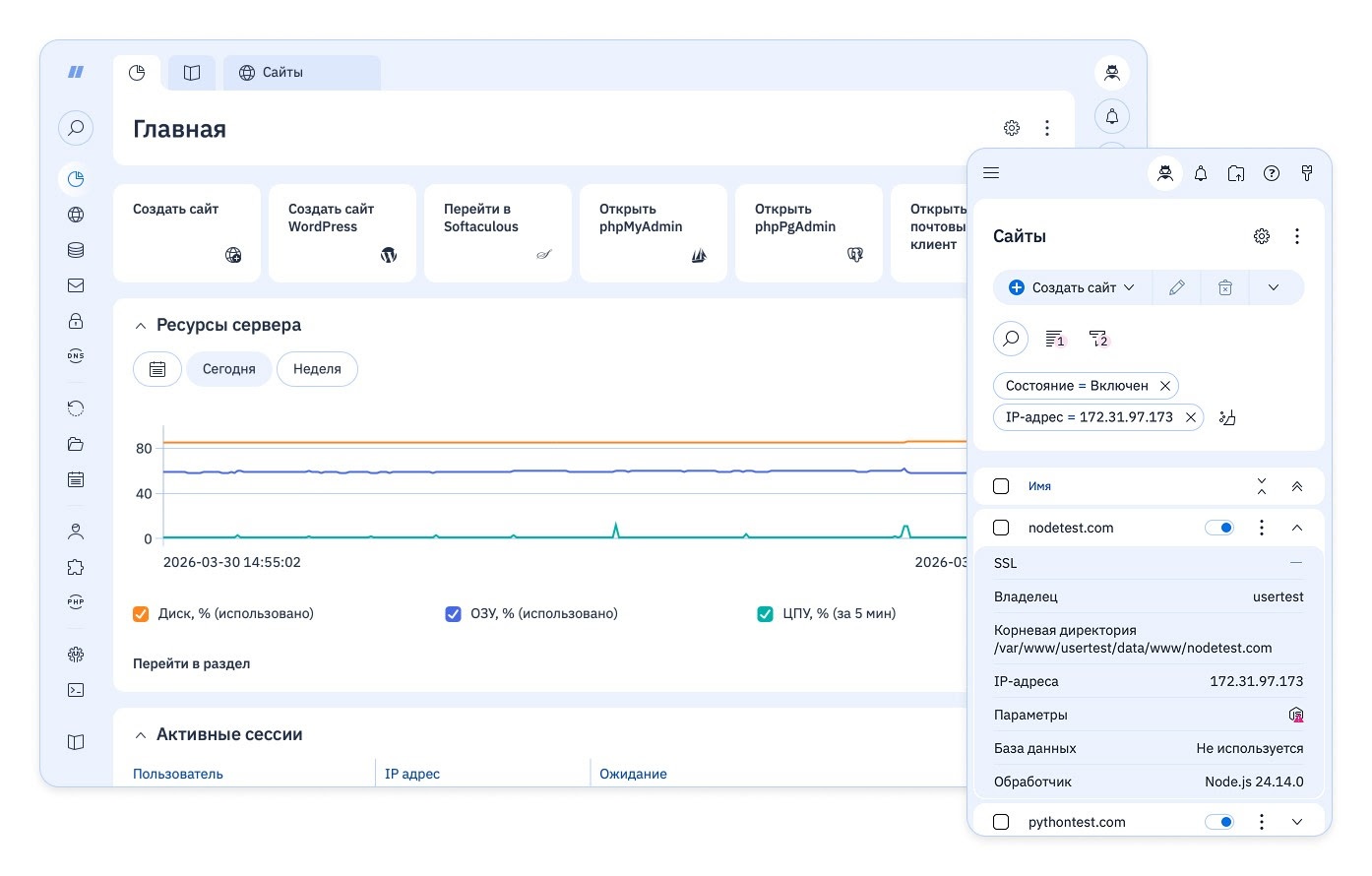
Task: Open the Создать сайт dropdown
Action: pos(1129,287)
